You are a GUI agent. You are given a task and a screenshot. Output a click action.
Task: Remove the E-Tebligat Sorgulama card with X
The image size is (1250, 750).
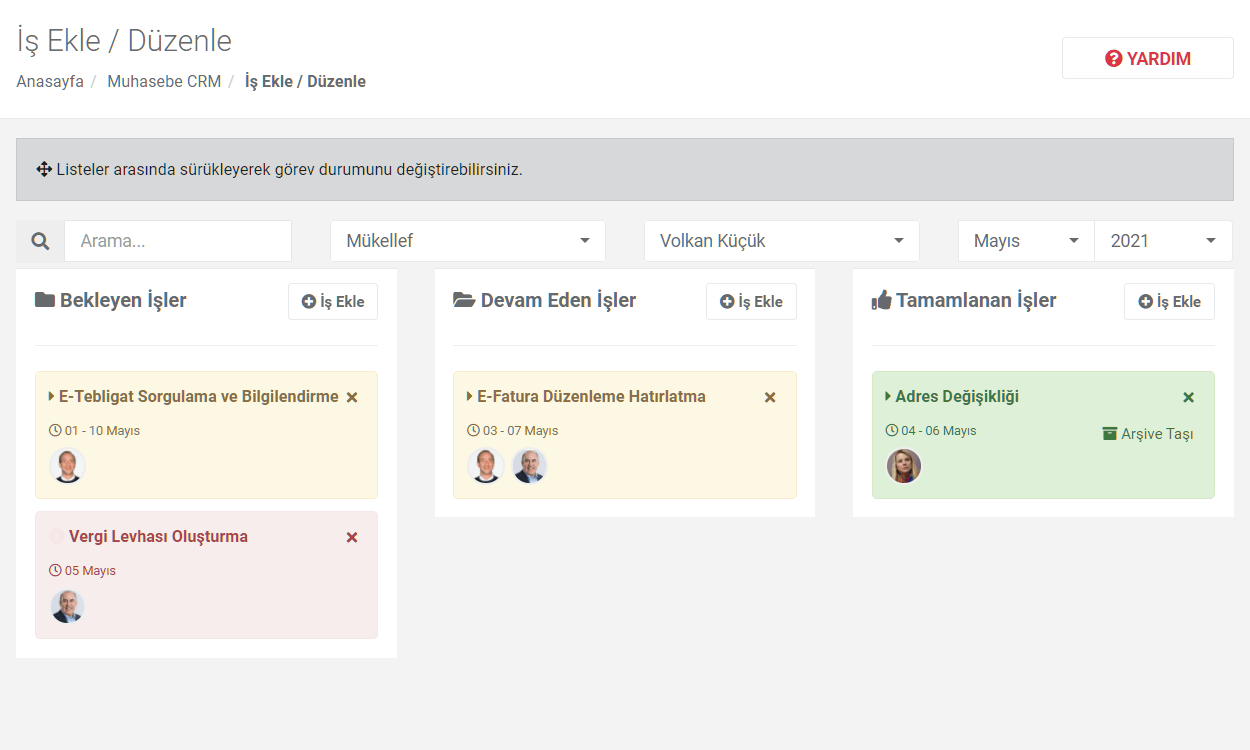click(x=352, y=397)
